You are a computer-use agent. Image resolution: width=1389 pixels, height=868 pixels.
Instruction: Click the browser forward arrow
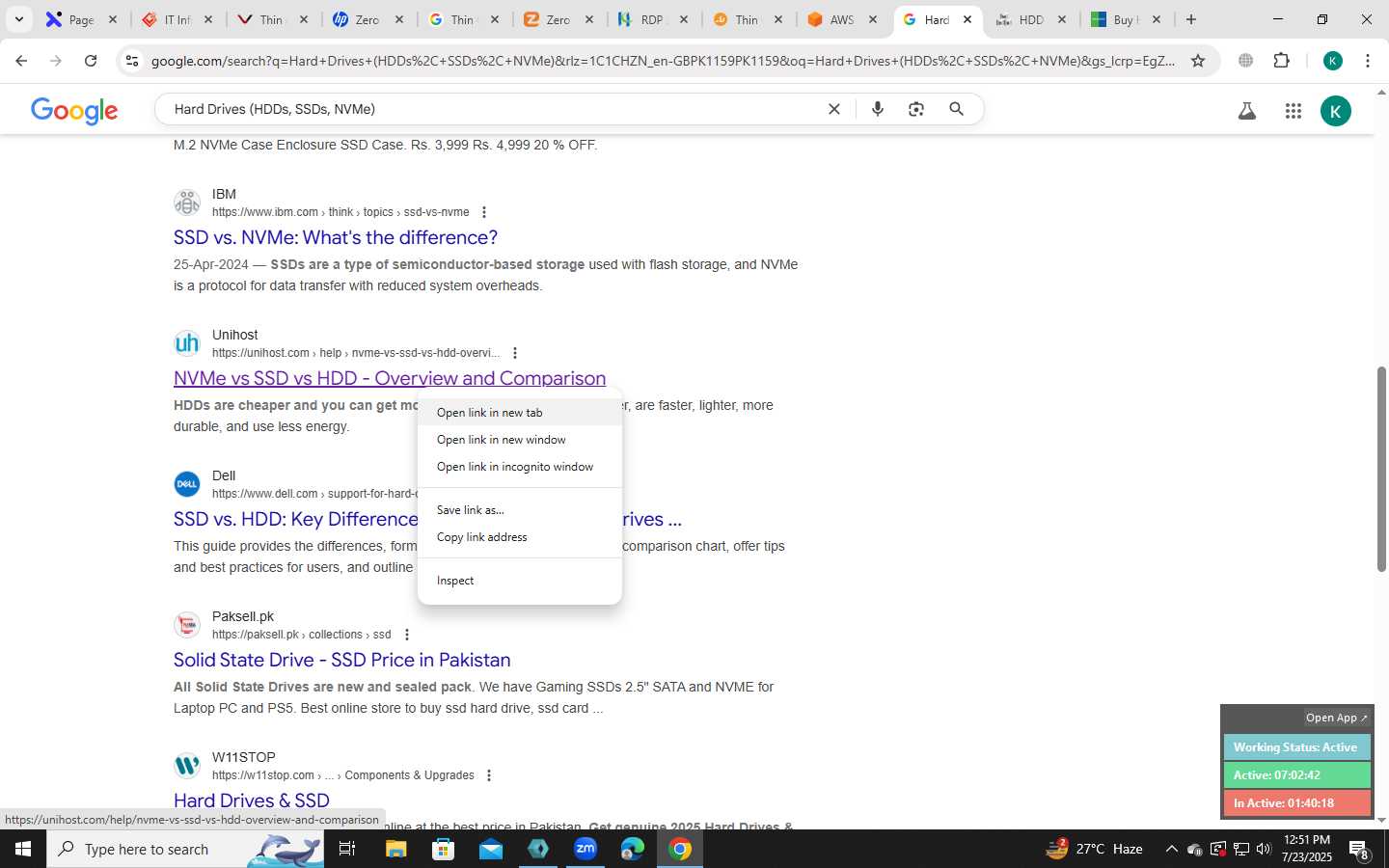[56, 61]
